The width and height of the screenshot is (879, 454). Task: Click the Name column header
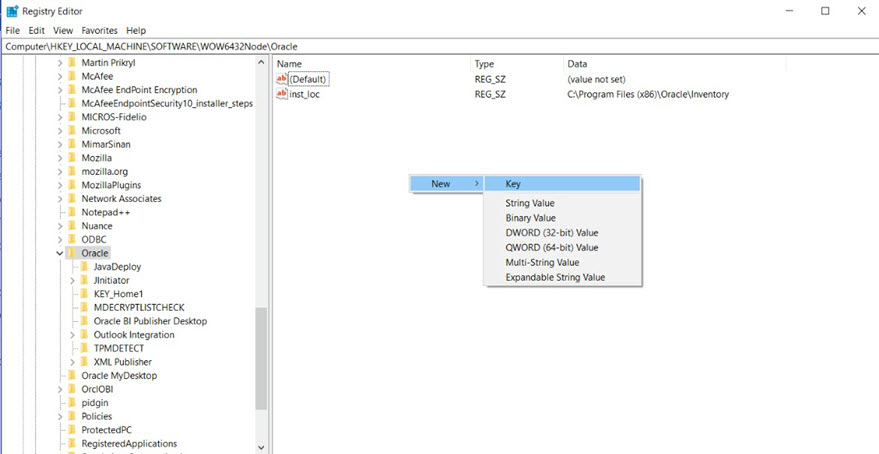[371, 64]
